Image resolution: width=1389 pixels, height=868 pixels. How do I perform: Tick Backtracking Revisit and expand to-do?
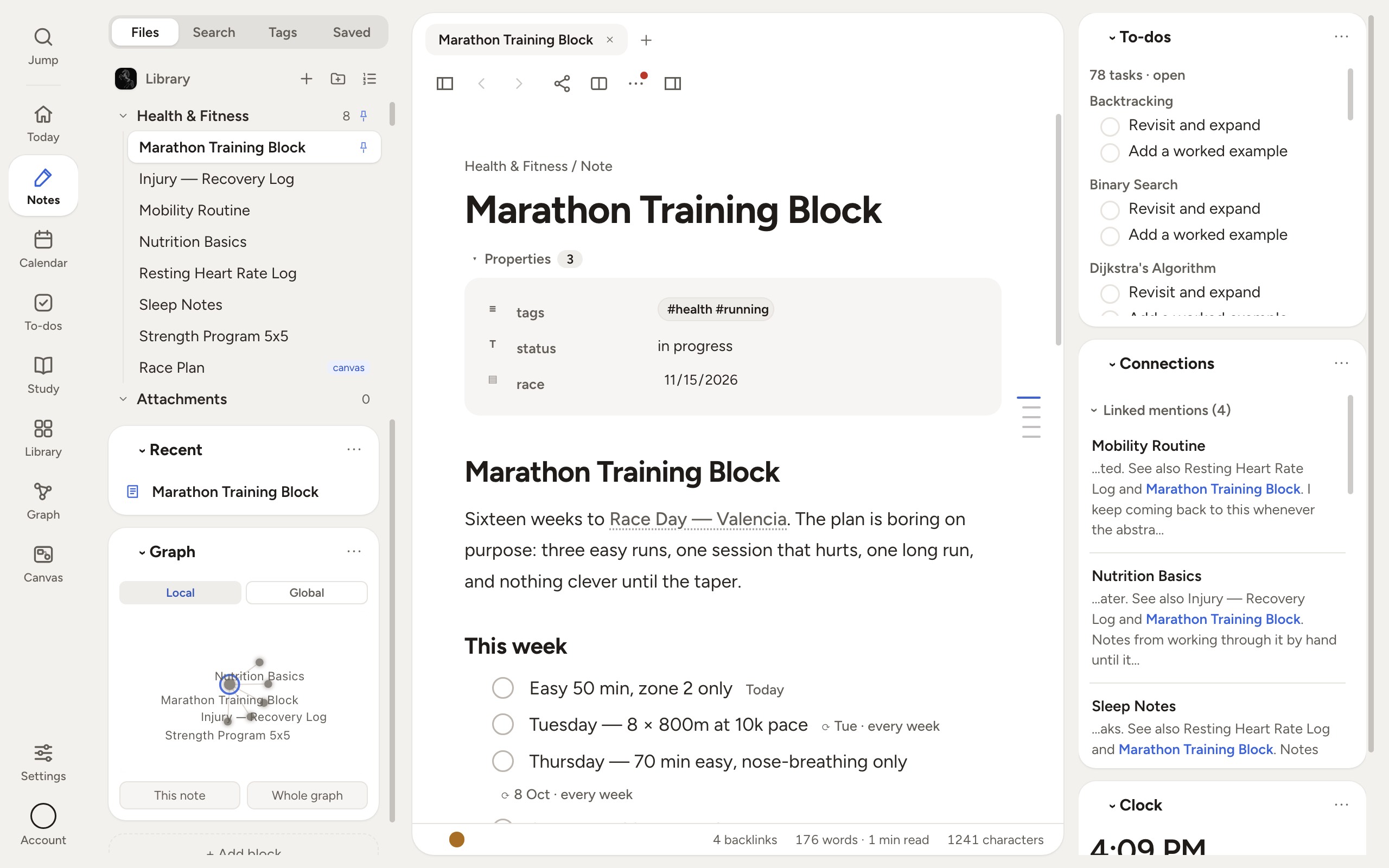[1110, 126]
